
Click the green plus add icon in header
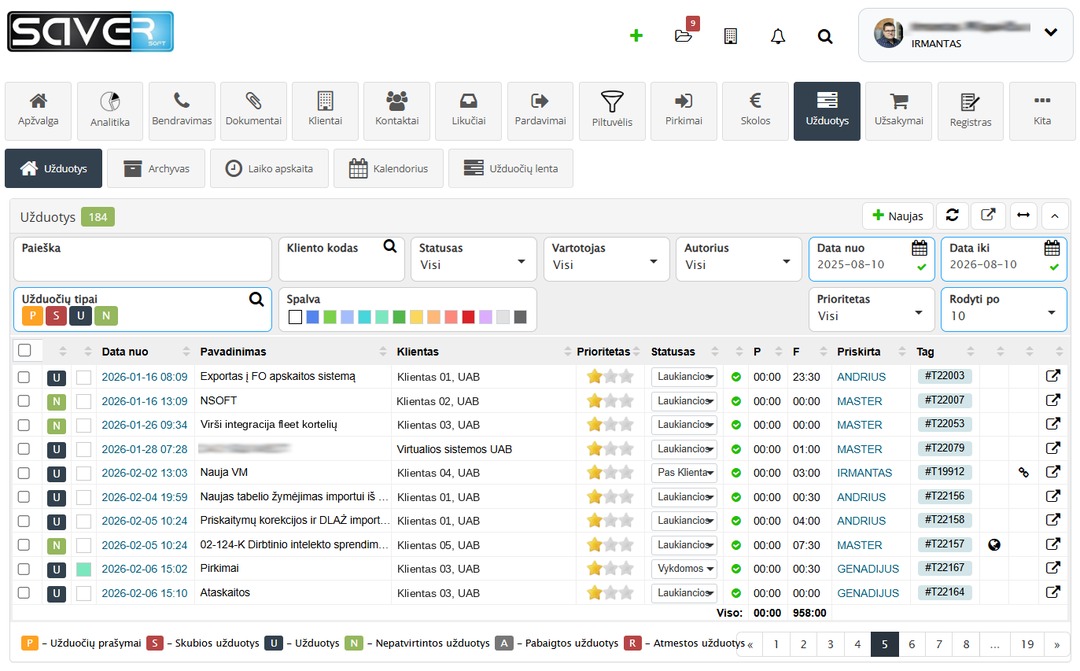(x=636, y=35)
